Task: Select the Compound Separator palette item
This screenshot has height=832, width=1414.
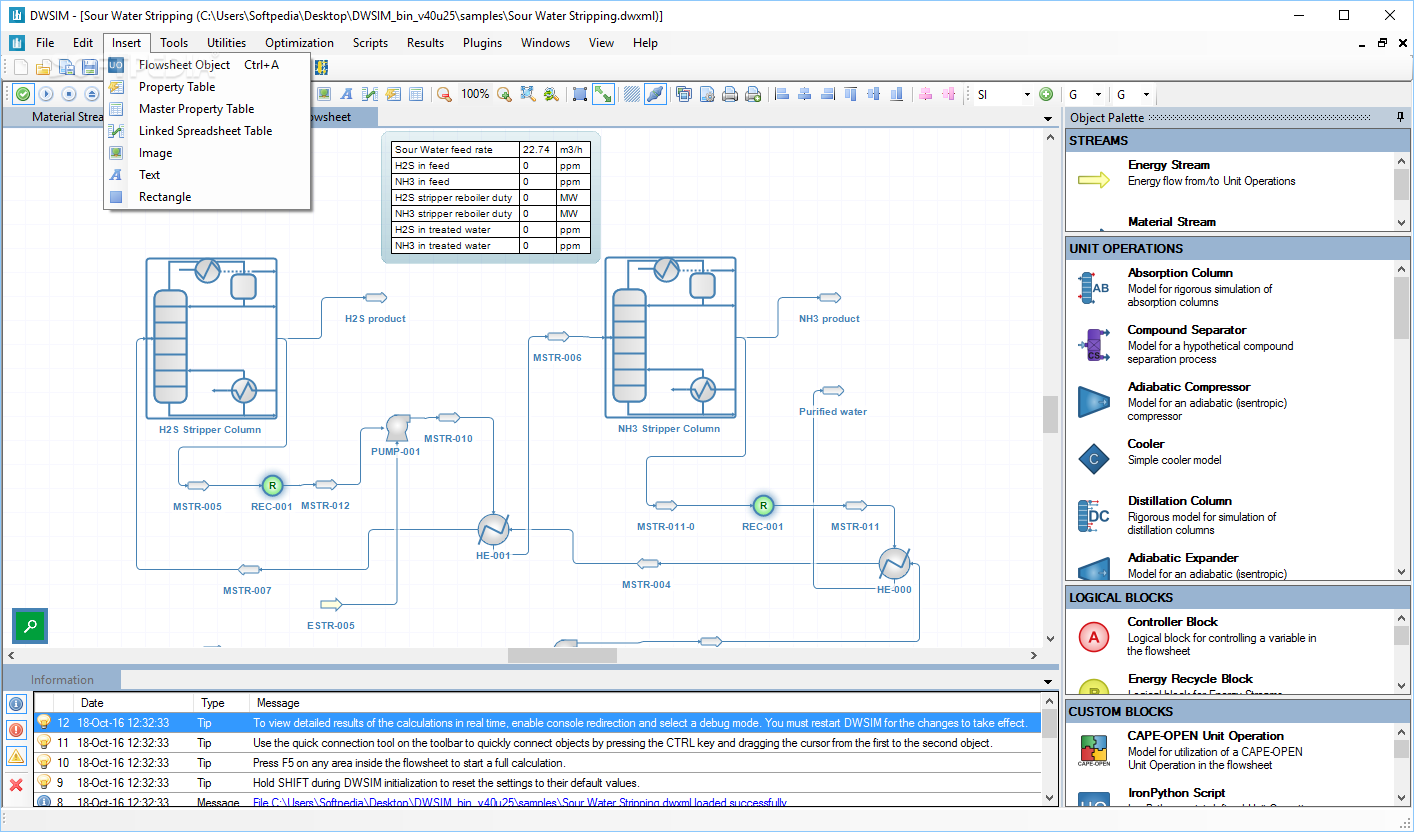Action: tap(1229, 344)
